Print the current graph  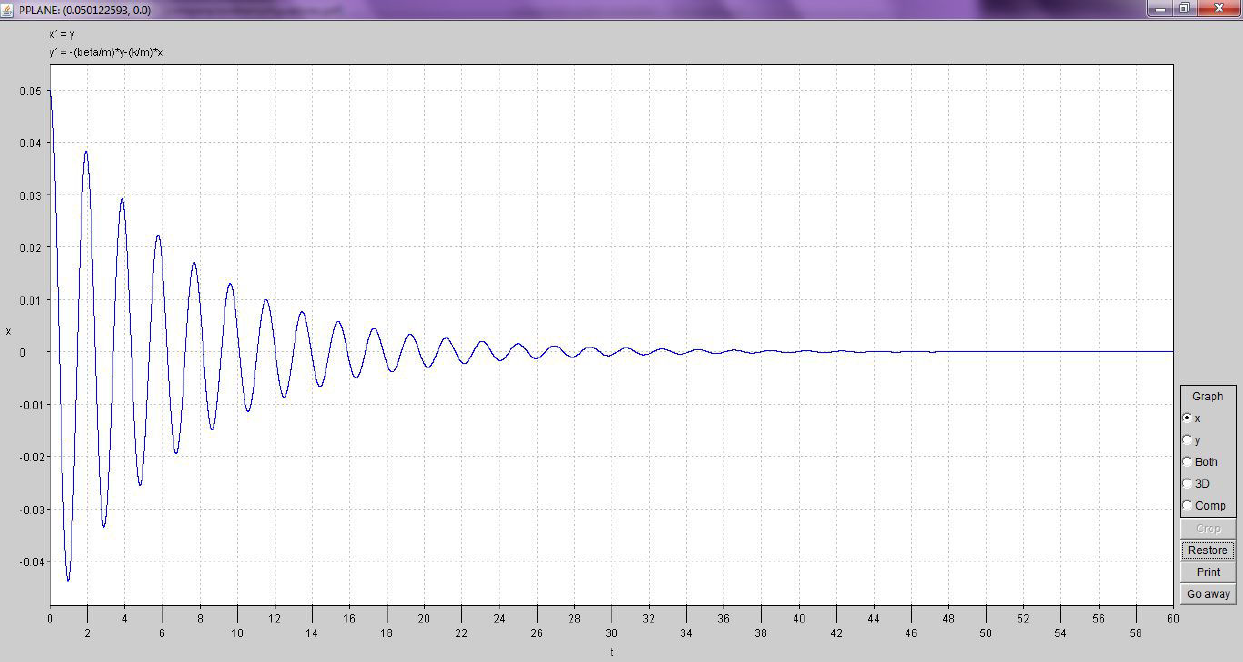pos(1208,572)
